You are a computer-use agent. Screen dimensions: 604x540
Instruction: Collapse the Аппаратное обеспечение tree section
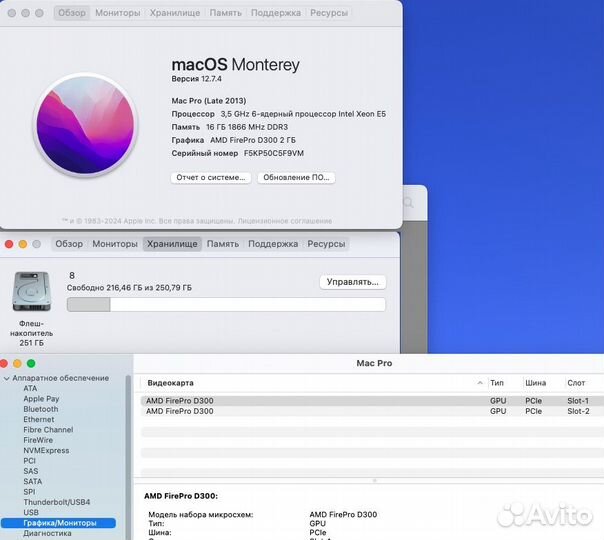pyautogui.click(x=6, y=379)
